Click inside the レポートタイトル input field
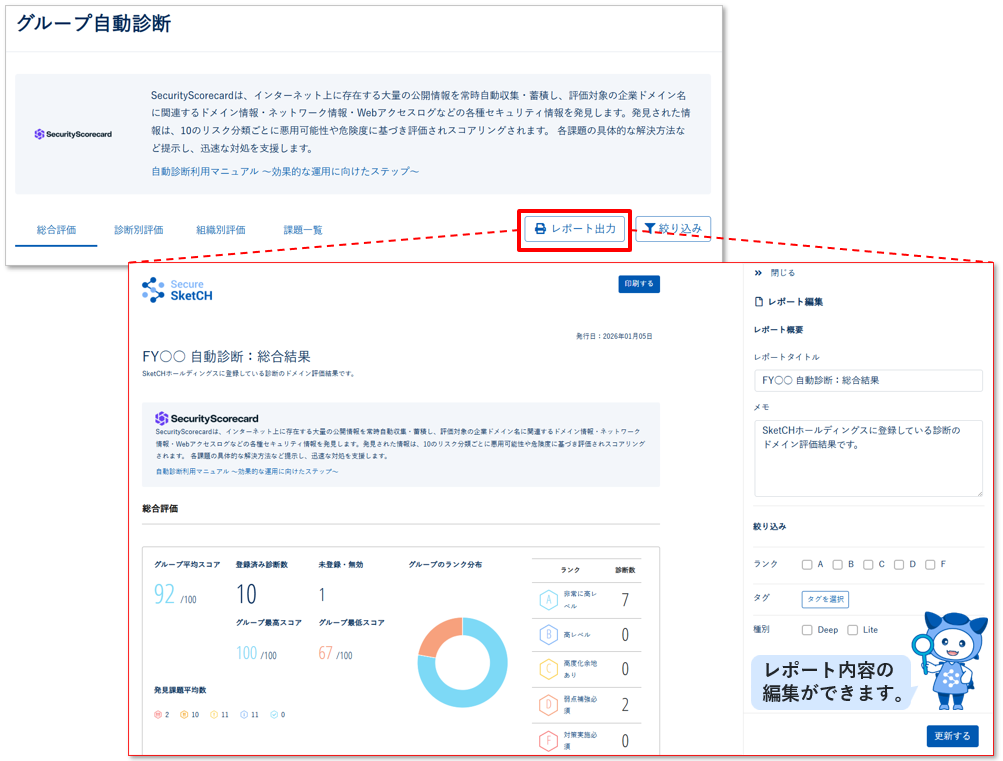1003x761 pixels. pyautogui.click(x=866, y=380)
